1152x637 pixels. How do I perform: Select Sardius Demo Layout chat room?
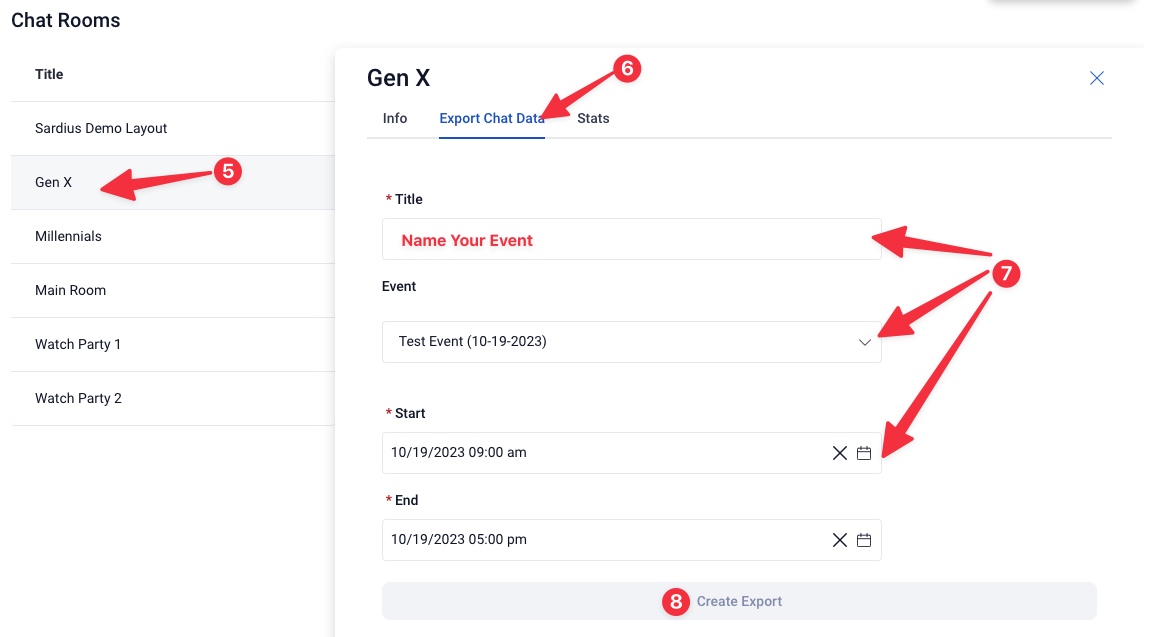coord(173,129)
